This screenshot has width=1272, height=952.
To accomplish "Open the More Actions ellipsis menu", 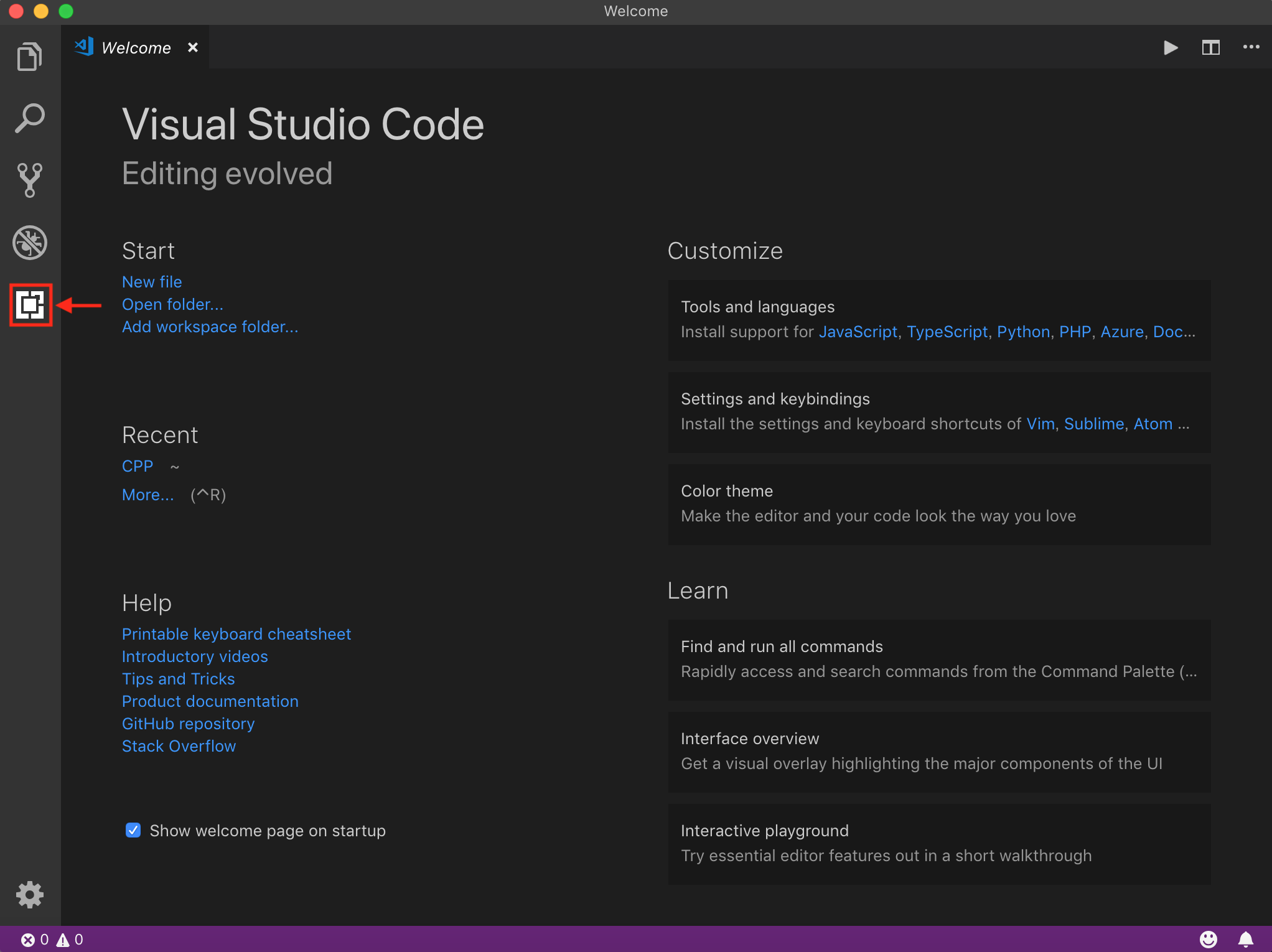I will coord(1250,48).
